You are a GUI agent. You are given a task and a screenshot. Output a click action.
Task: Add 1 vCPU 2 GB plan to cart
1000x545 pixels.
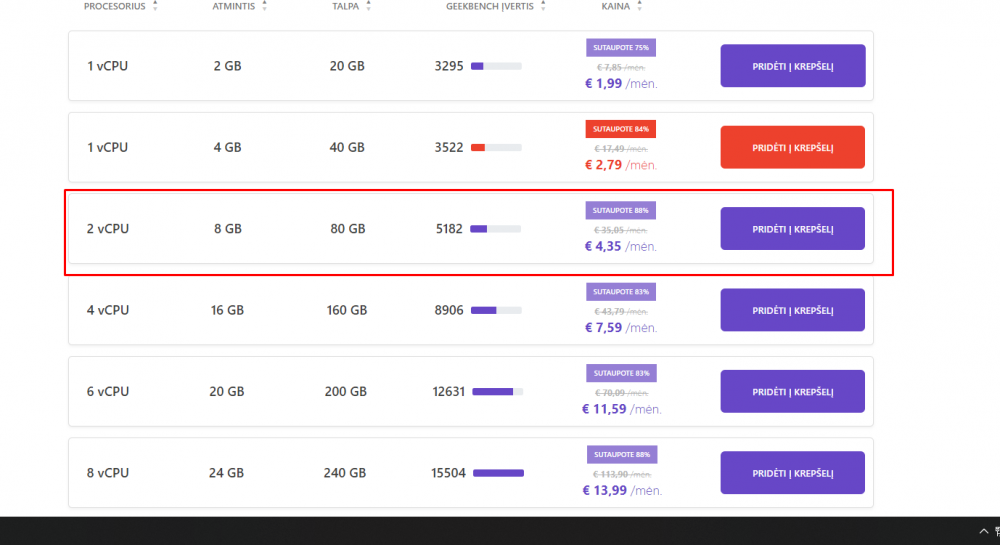click(792, 66)
